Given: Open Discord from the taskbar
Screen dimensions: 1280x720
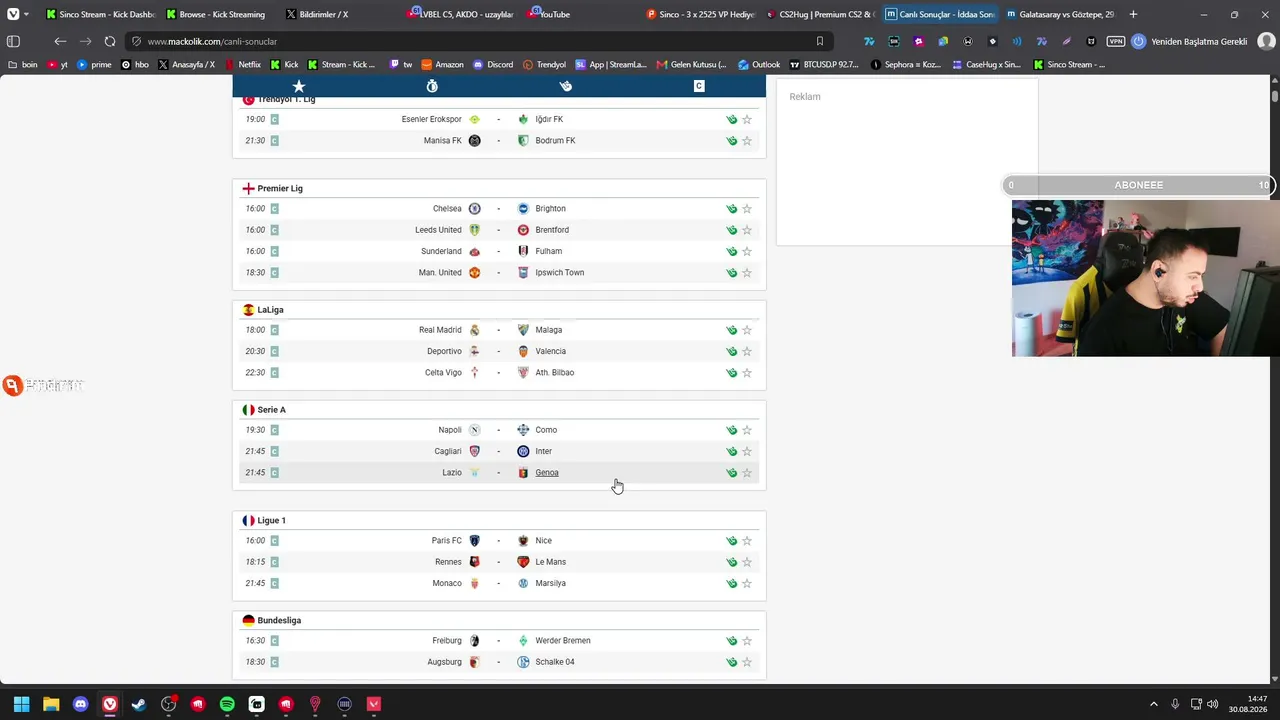Looking at the screenshot, I should pyautogui.click(x=80, y=704).
